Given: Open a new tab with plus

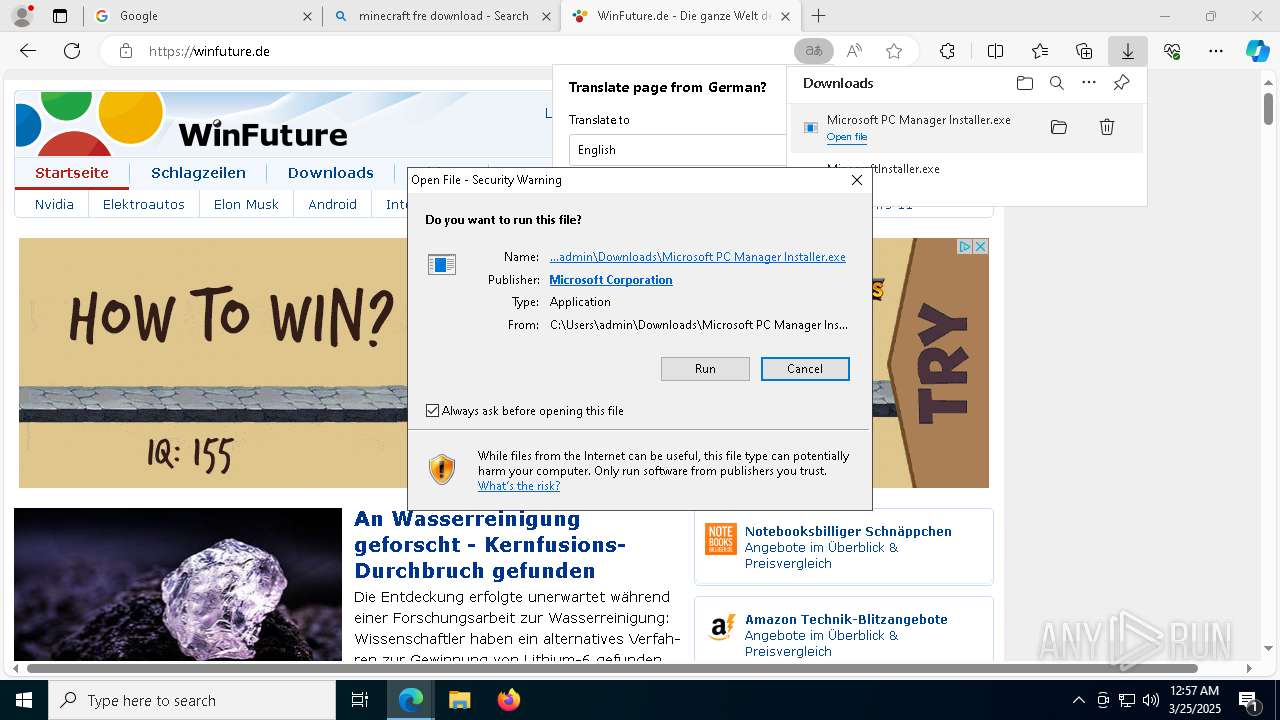Looking at the screenshot, I should [x=819, y=16].
